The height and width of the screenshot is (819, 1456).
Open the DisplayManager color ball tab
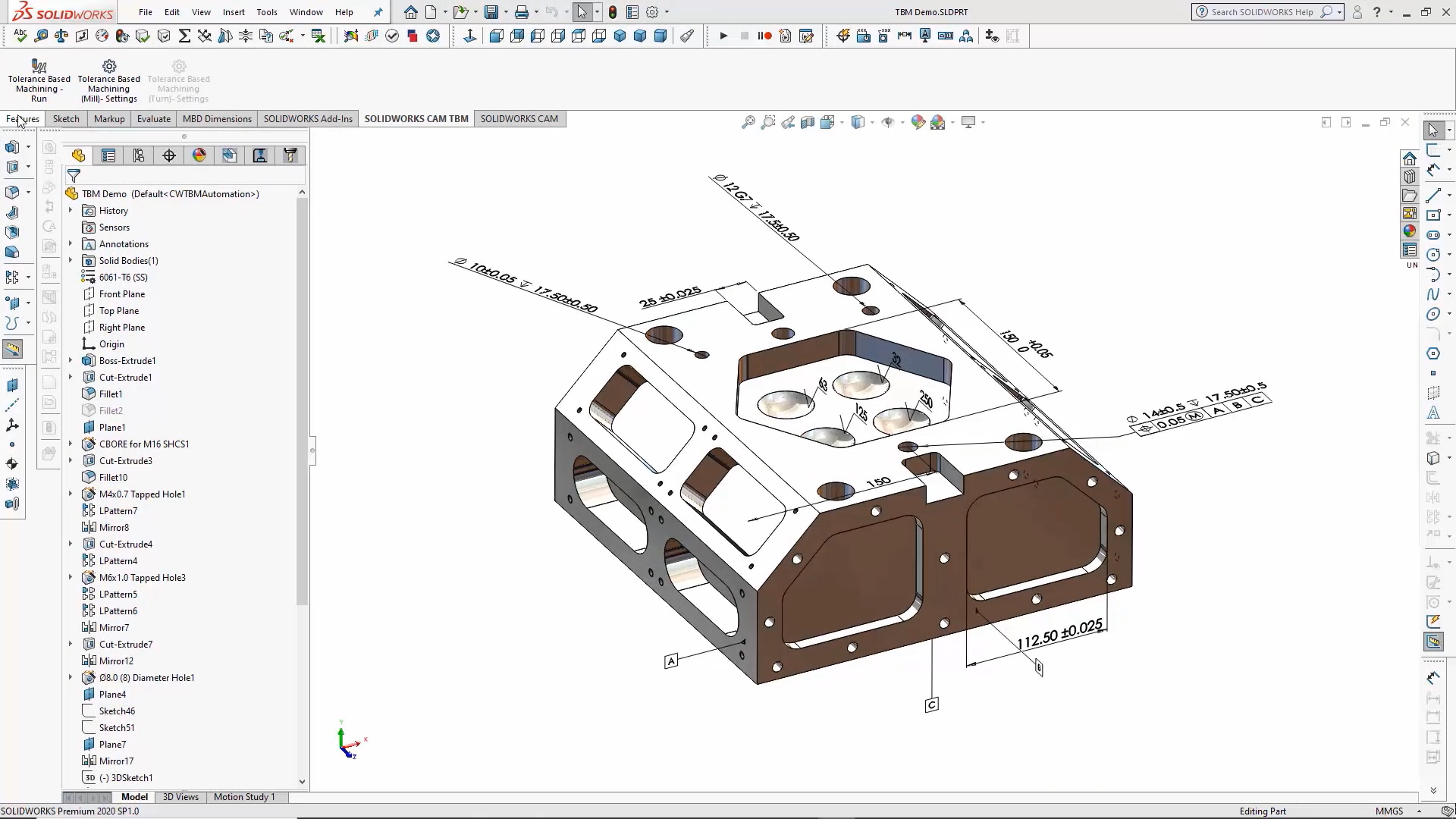[x=199, y=155]
